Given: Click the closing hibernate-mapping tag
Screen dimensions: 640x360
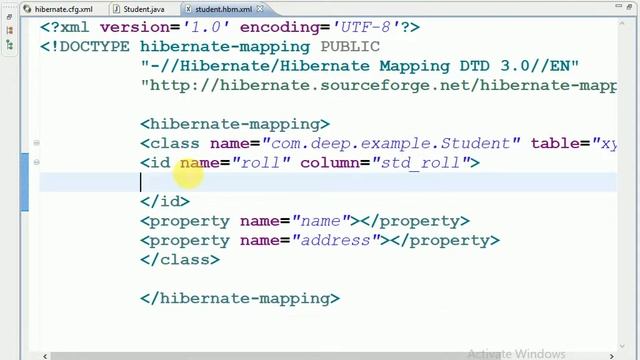Looking at the screenshot, I should (240, 299).
